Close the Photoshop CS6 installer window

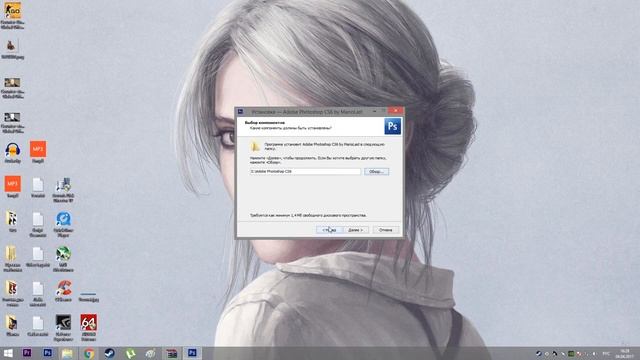tap(396, 111)
